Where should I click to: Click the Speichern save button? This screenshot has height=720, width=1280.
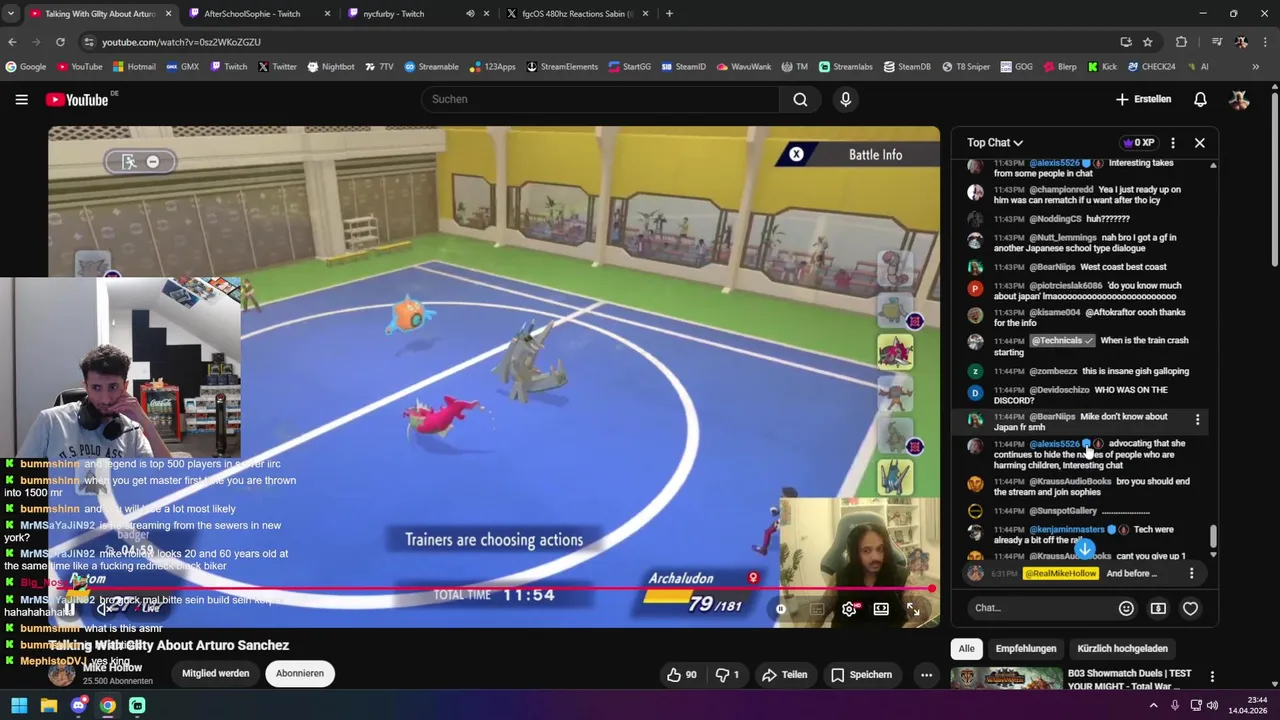(861, 674)
